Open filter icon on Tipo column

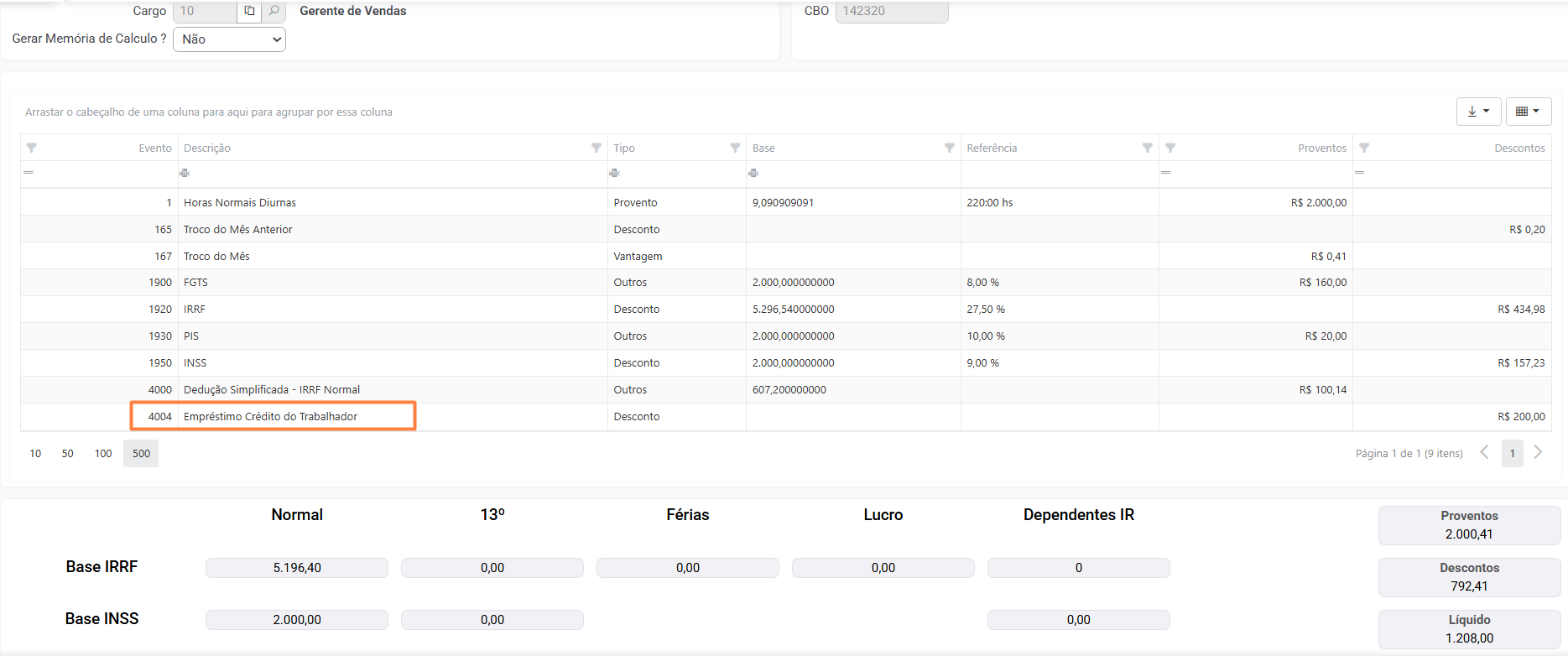coord(735,148)
